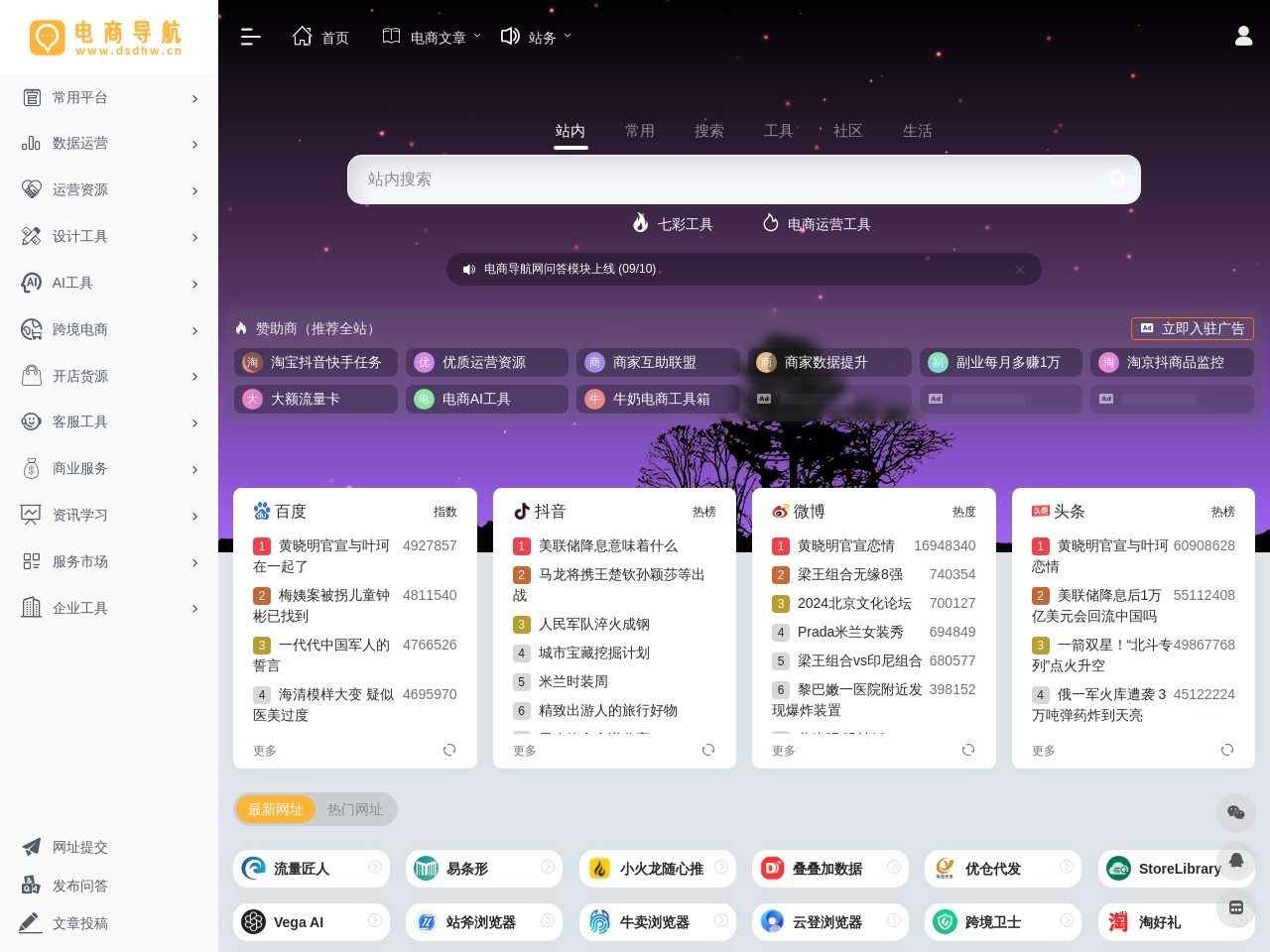The height and width of the screenshot is (952, 1270).
Task: Refresh the 抖音 hot list
Action: pos(708,750)
